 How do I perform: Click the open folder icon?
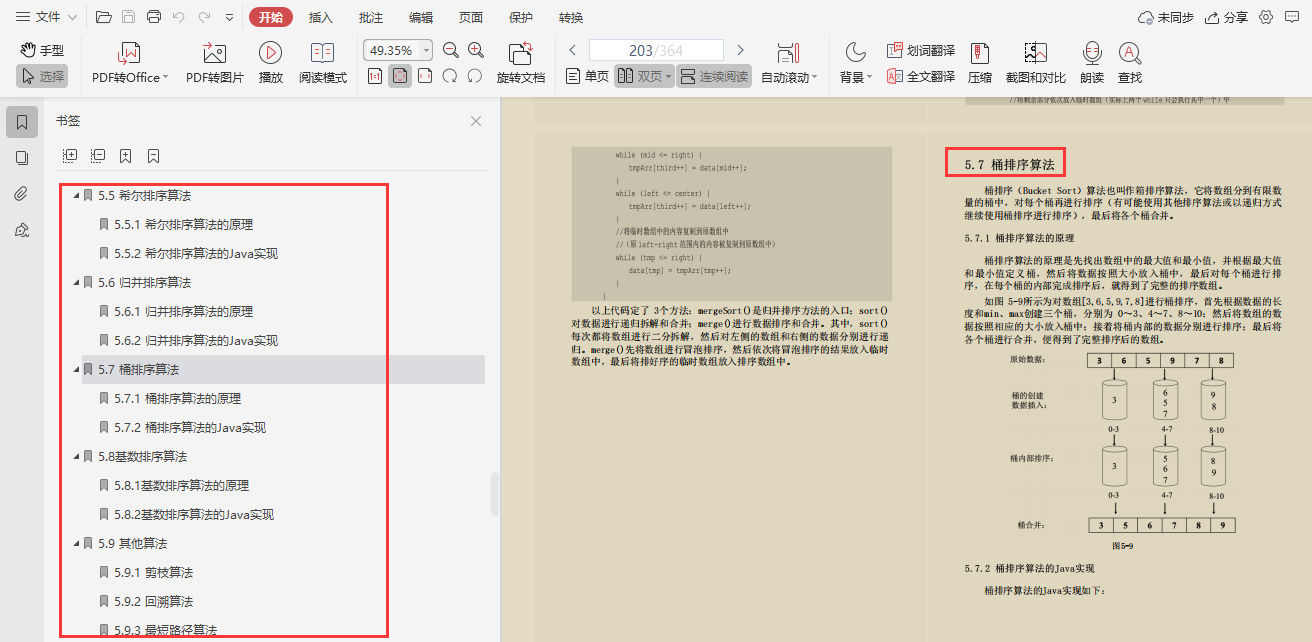point(104,17)
